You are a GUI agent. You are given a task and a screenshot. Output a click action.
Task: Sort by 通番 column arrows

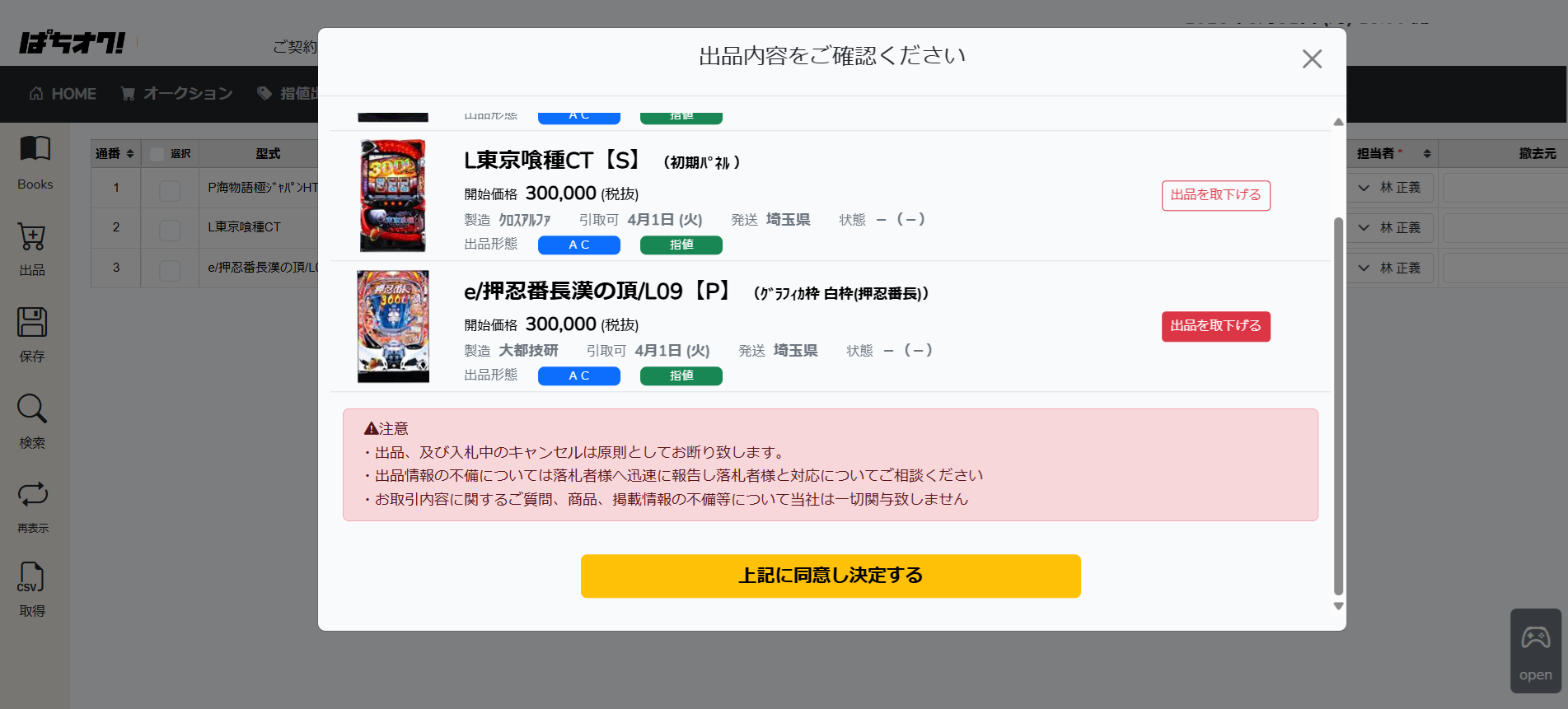pyautogui.click(x=130, y=154)
